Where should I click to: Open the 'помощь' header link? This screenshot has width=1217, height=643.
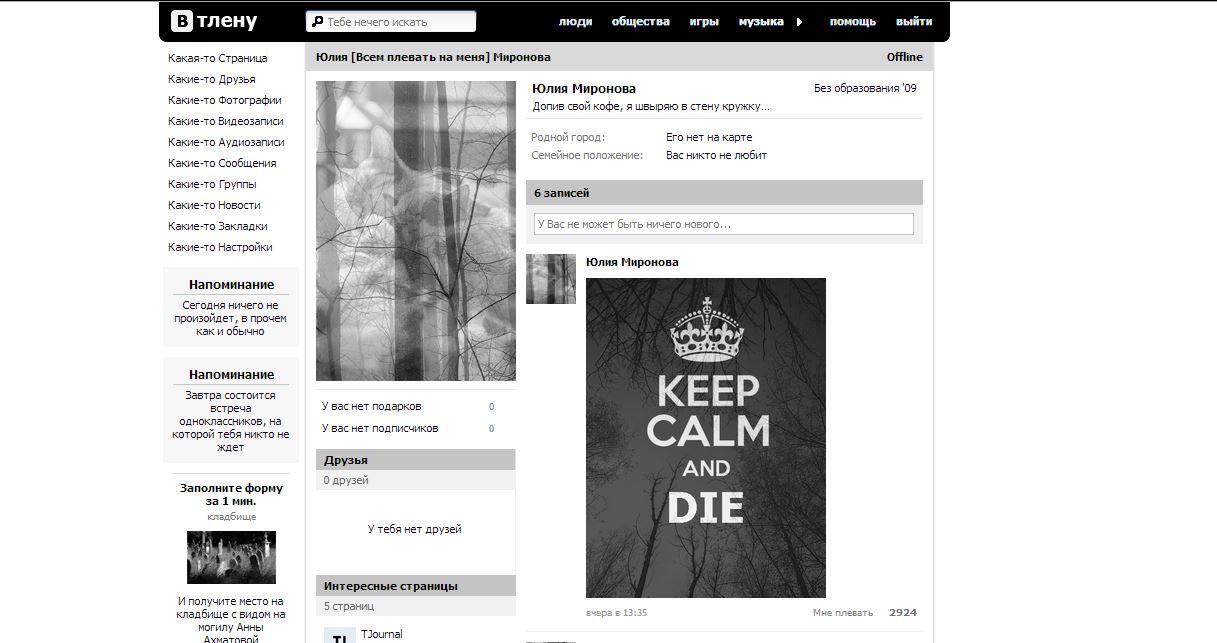click(852, 21)
